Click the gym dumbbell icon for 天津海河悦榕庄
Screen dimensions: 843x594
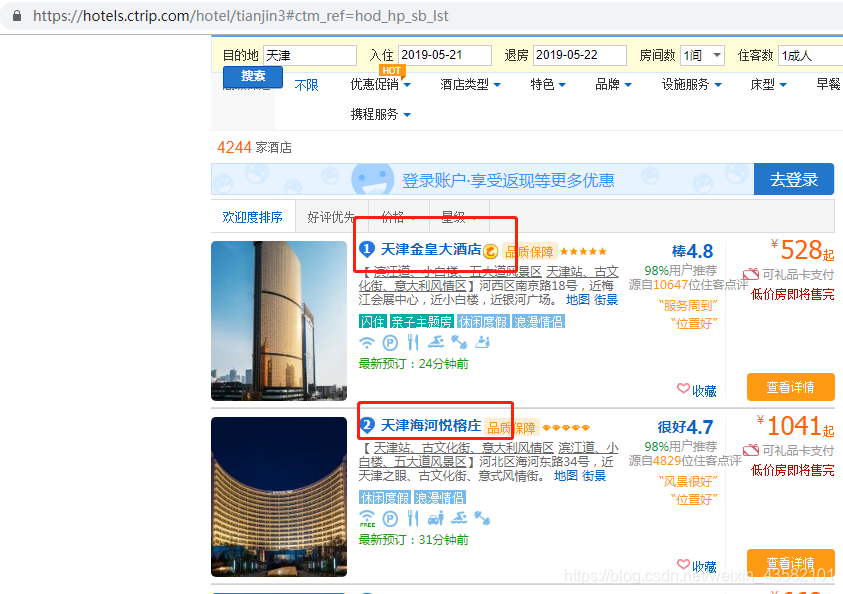(x=482, y=518)
